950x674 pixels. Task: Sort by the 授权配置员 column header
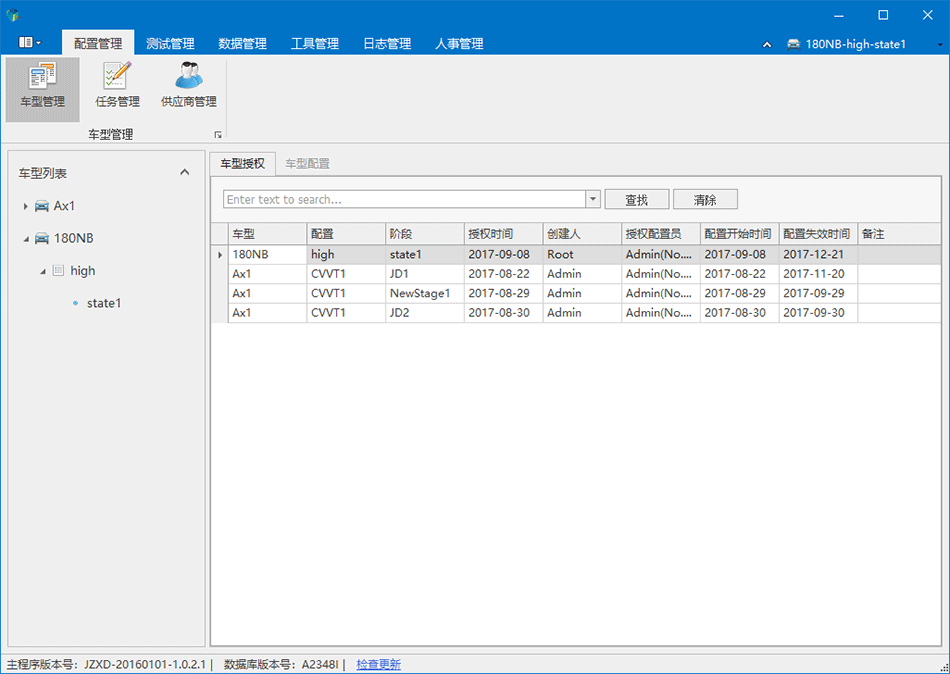coord(661,234)
